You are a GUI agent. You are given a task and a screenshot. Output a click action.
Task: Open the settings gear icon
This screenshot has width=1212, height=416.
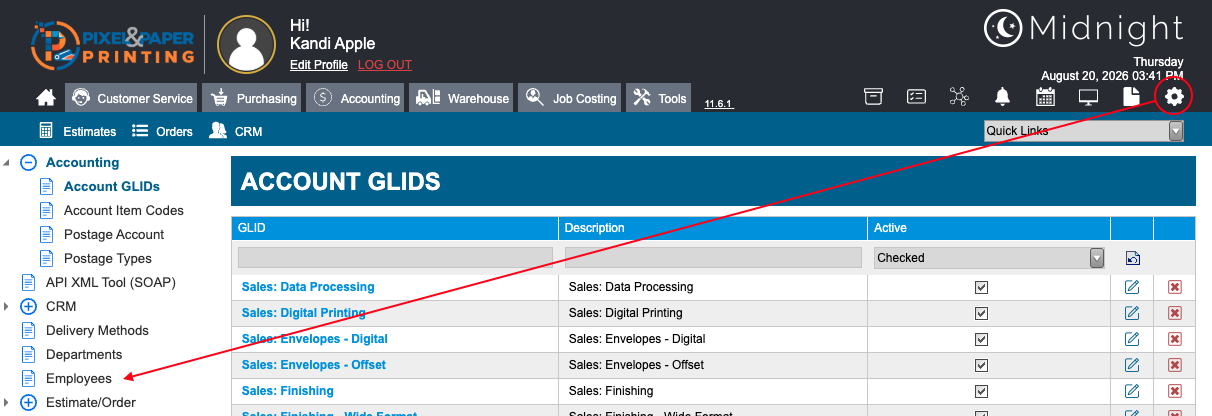tap(1174, 97)
